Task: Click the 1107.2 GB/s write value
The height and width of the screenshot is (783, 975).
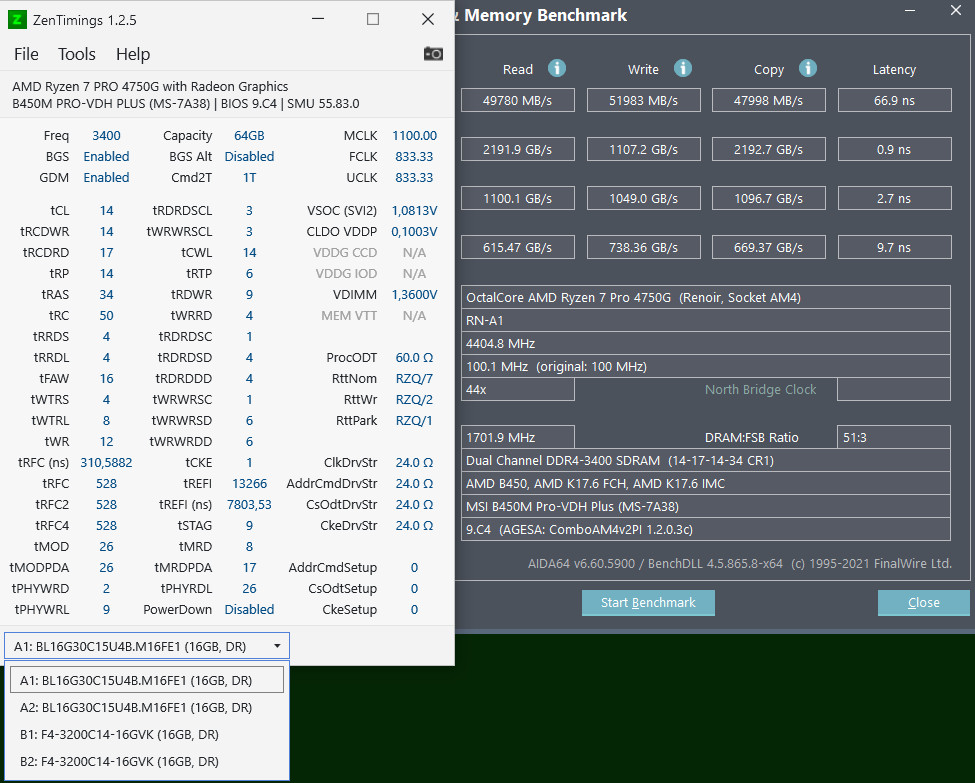Action: (644, 149)
